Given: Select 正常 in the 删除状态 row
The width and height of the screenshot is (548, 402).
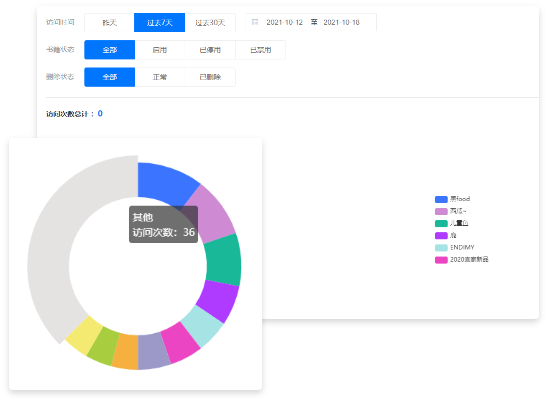Looking at the screenshot, I should point(160,77).
